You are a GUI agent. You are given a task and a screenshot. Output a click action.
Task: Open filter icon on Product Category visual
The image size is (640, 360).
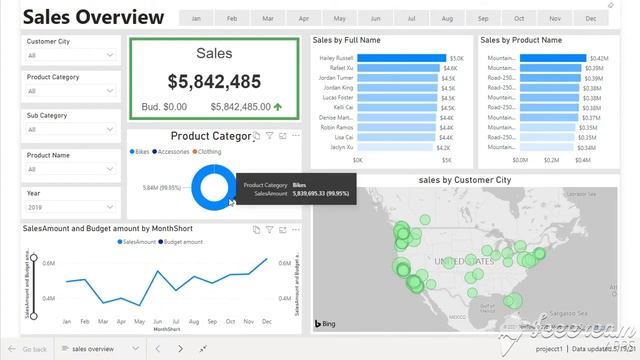269,136
